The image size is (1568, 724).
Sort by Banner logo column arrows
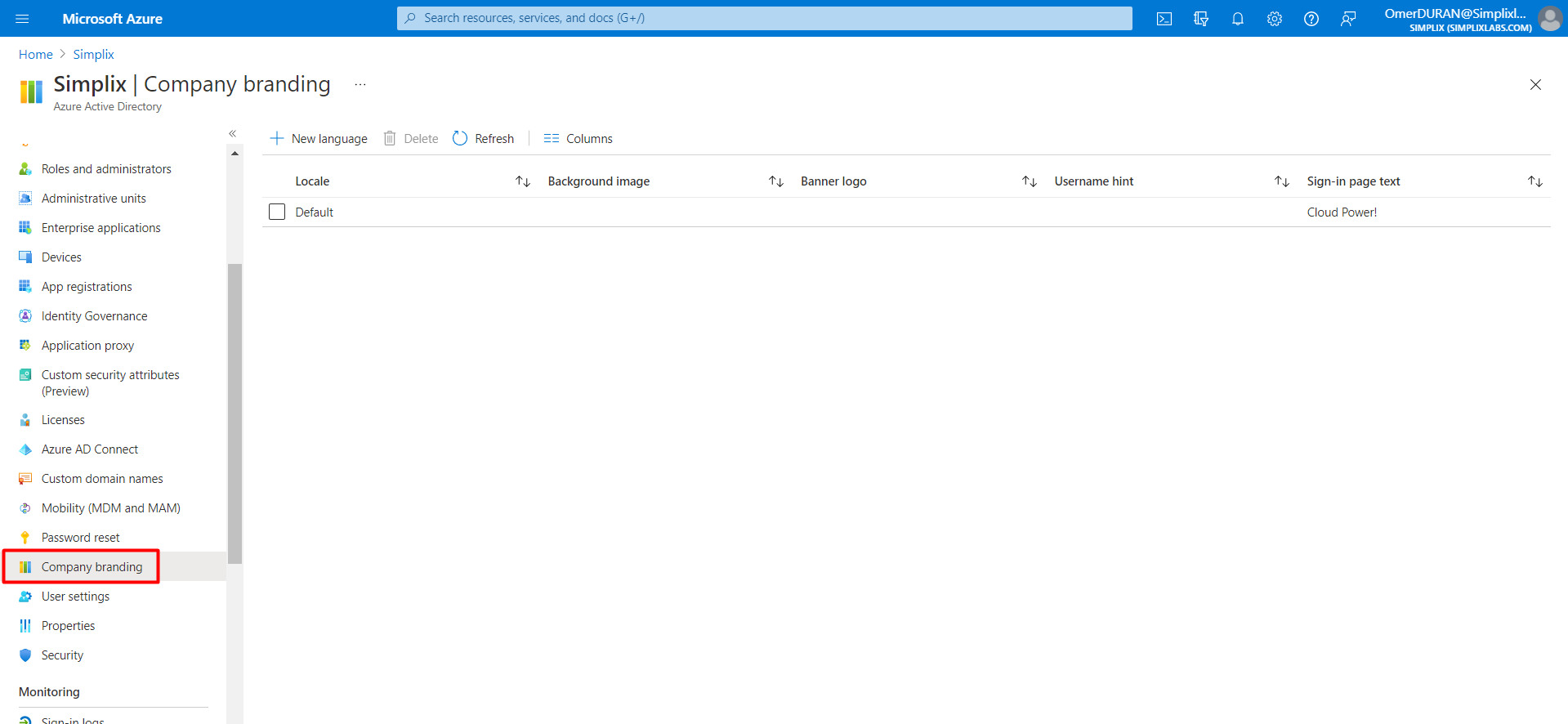[x=1030, y=181]
